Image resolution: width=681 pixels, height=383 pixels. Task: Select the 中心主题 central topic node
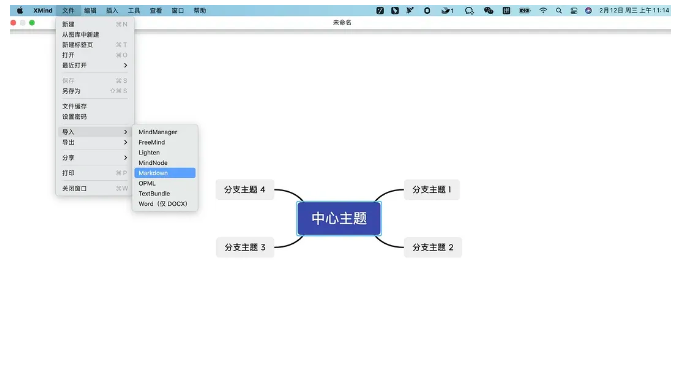(339, 218)
